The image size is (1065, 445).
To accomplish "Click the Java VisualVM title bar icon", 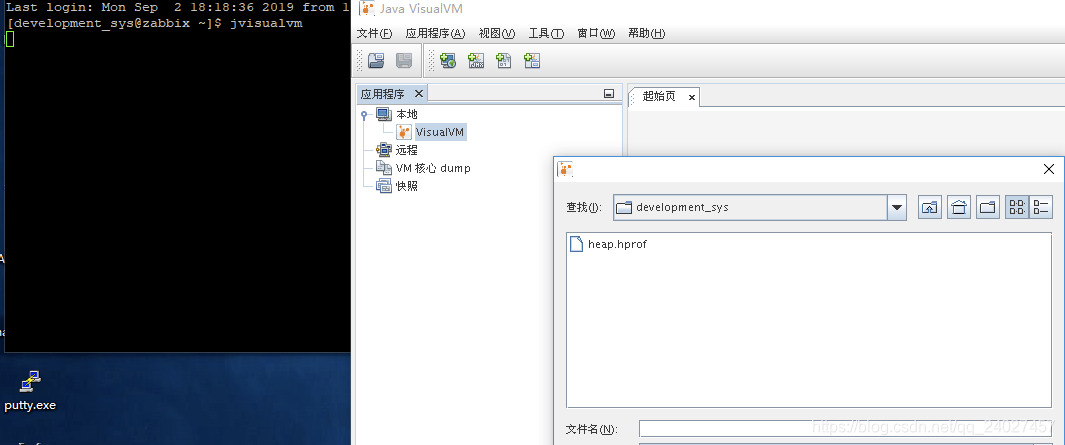I will coord(367,8).
